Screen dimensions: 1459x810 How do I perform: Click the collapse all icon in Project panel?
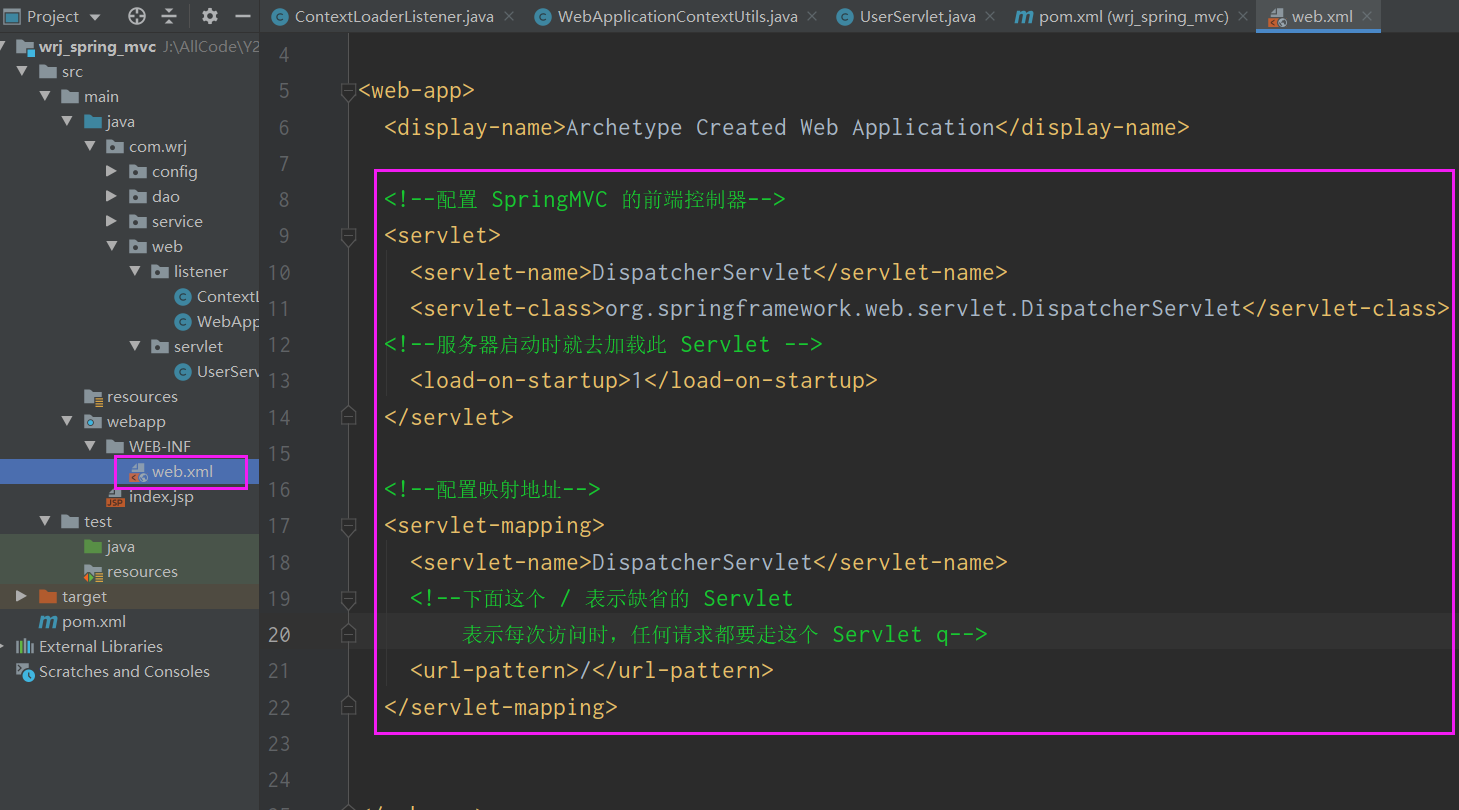pos(169,16)
